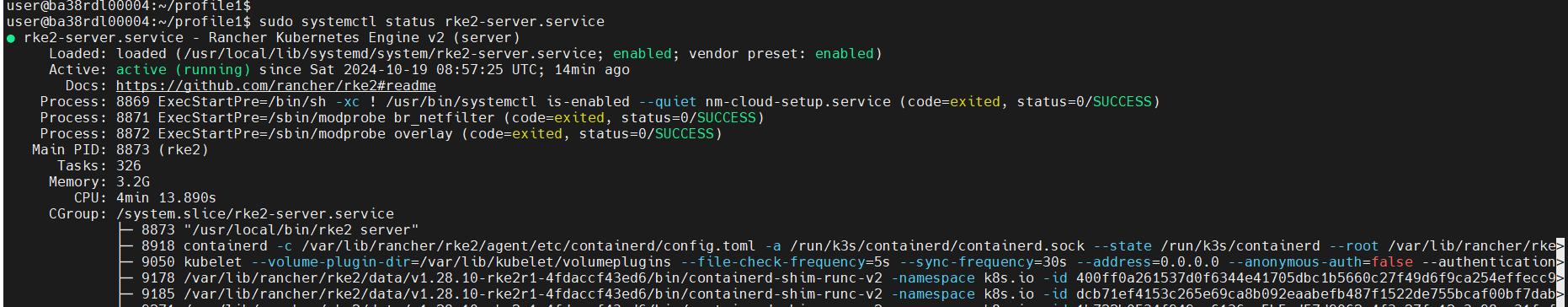Click the 'active (running)' status text
This screenshot has height=307, width=1568.
point(183,70)
